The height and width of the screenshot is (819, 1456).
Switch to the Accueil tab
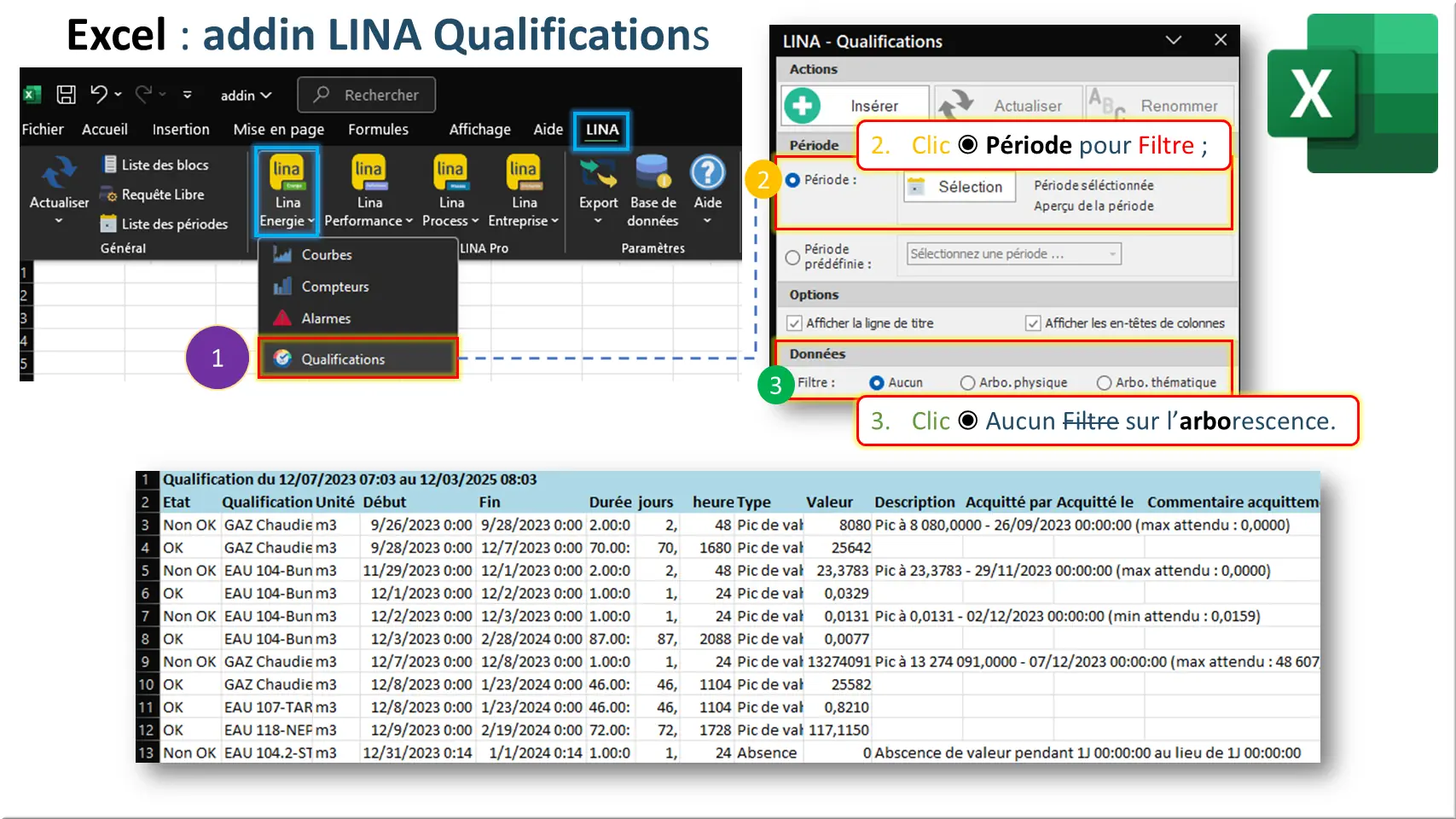tap(105, 129)
